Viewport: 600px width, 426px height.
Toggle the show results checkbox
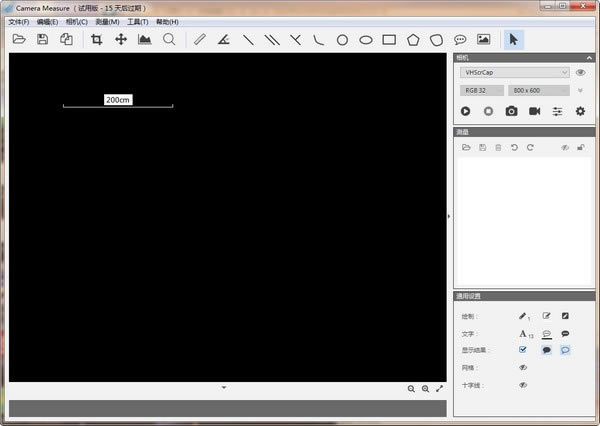522,350
